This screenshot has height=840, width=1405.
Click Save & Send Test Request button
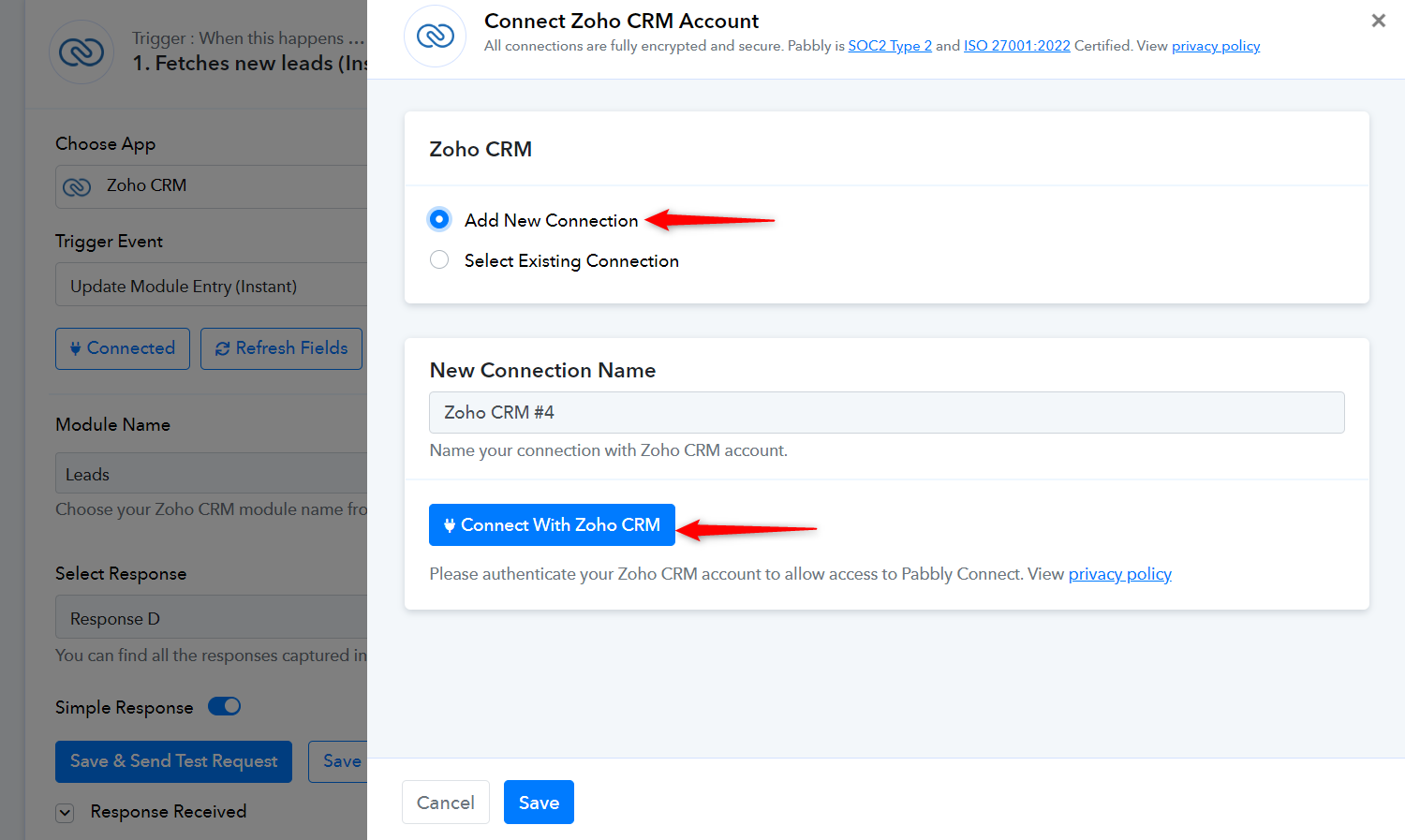pyautogui.click(x=173, y=761)
